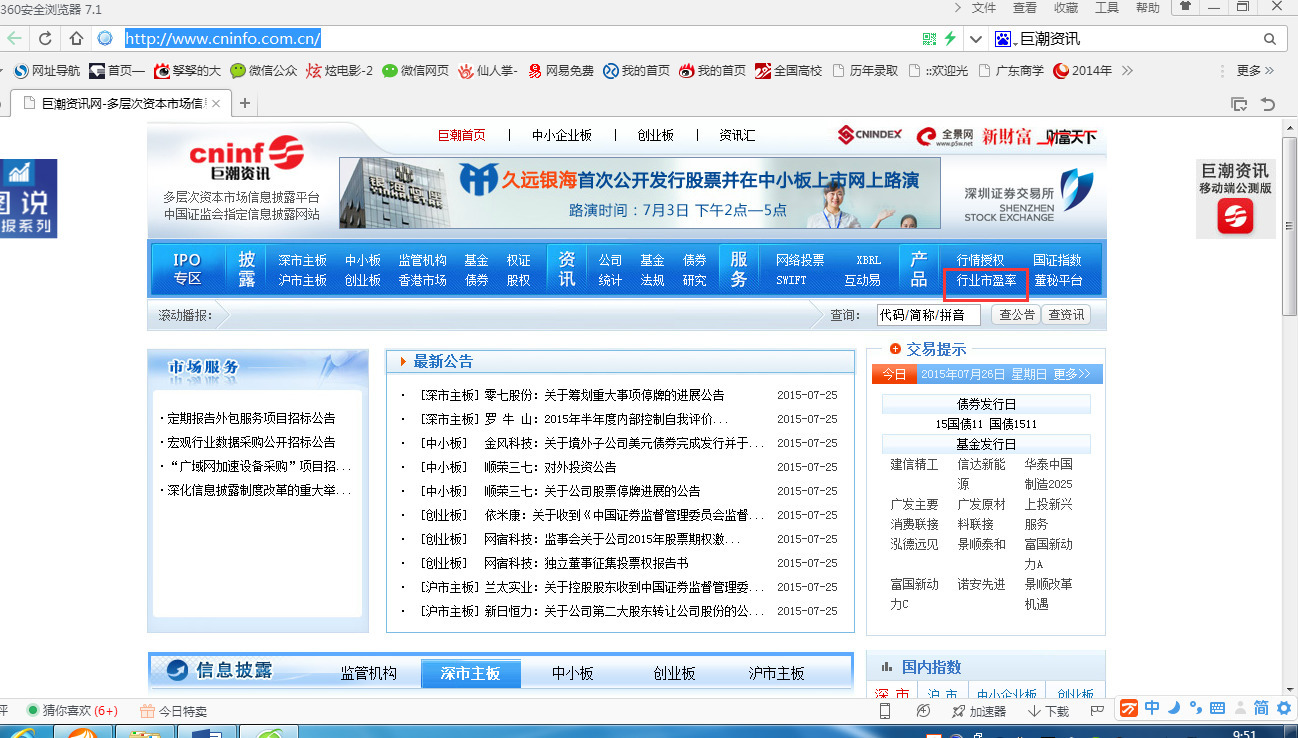Open a new tab with plus button
This screenshot has width=1298, height=738.
click(245, 103)
